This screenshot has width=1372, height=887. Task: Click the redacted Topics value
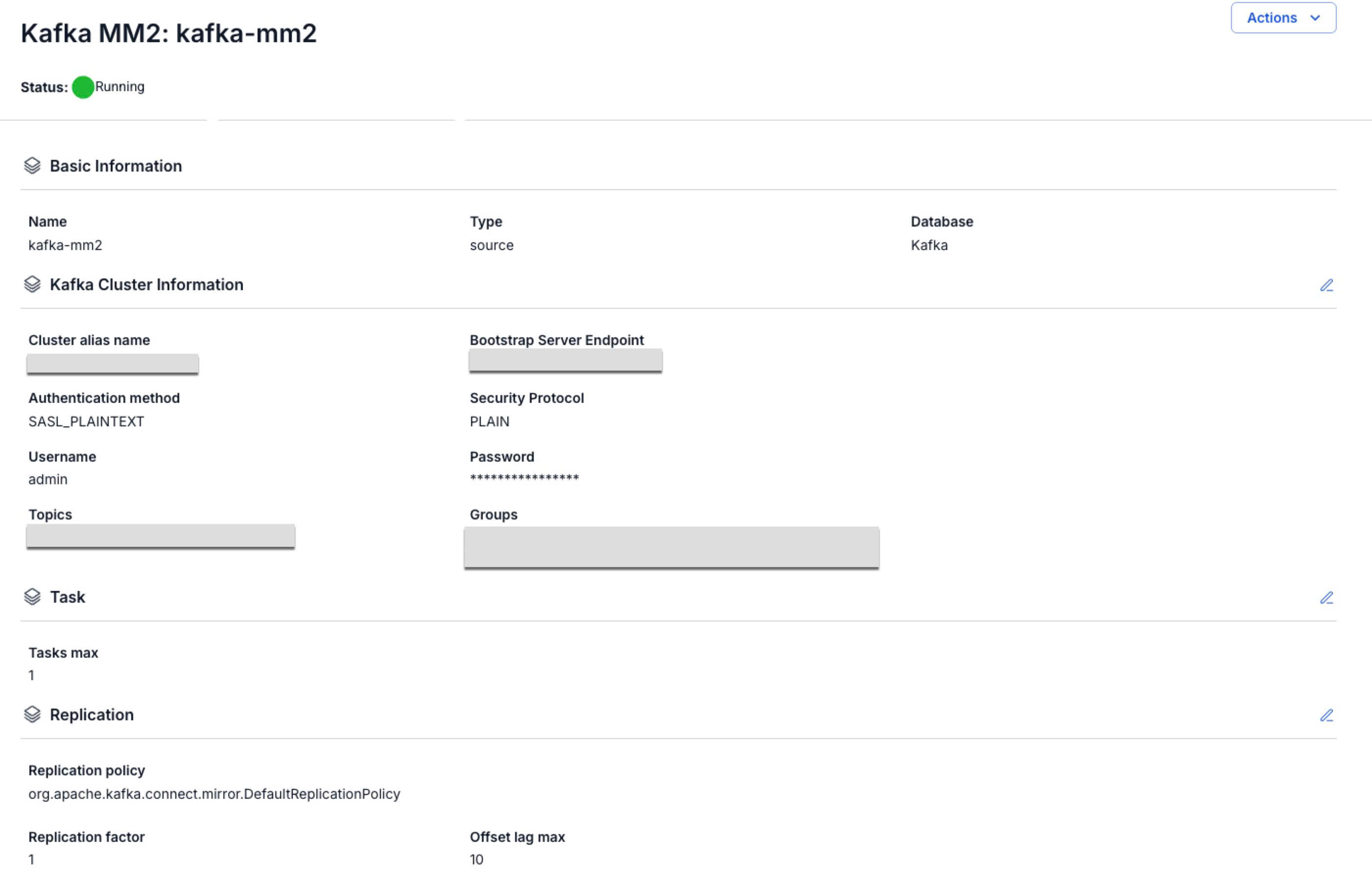click(161, 537)
